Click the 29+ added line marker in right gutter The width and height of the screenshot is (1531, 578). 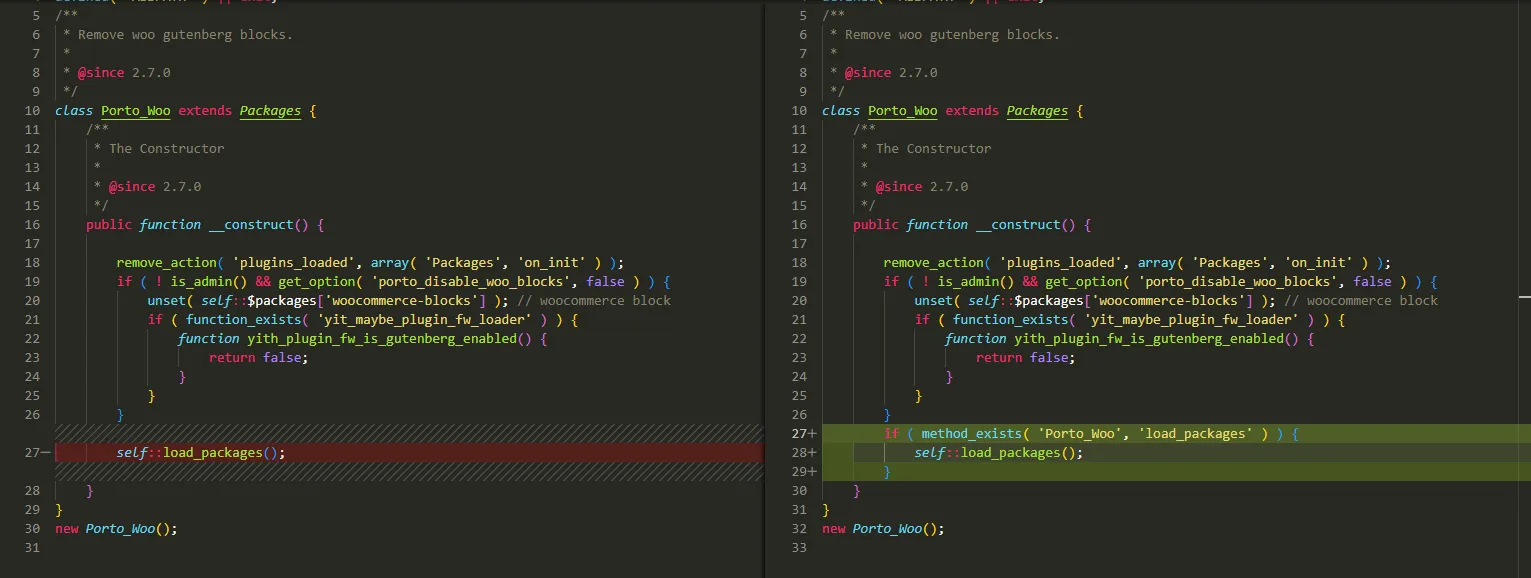tap(804, 471)
